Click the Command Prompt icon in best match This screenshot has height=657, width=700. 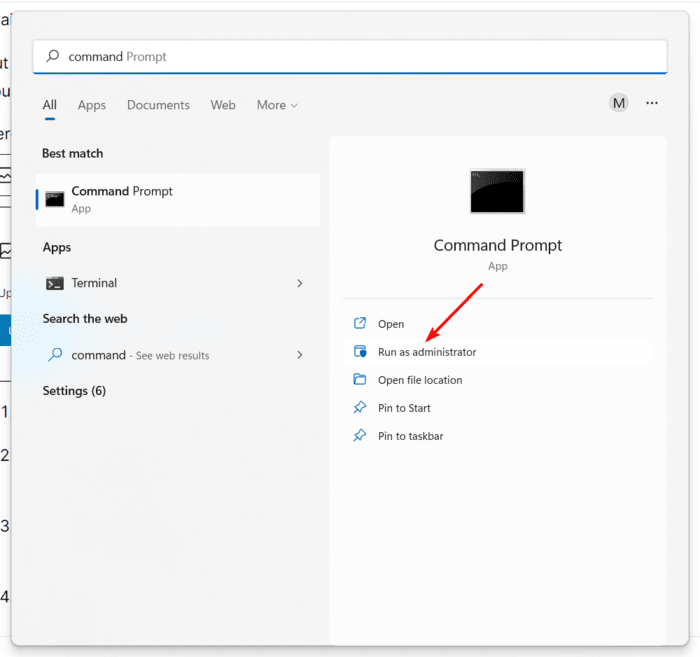point(55,200)
